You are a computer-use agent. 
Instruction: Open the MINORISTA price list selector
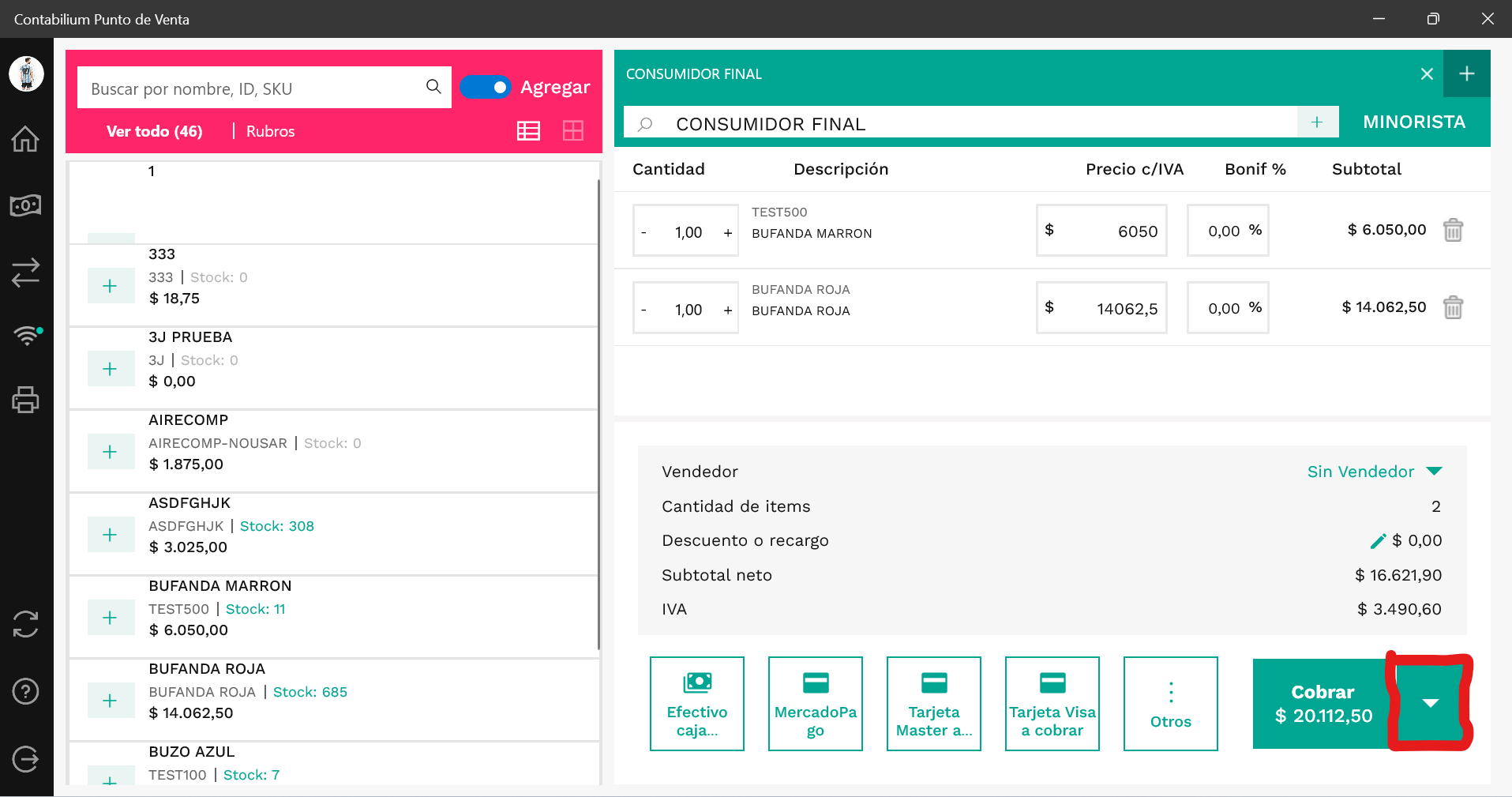click(x=1414, y=122)
